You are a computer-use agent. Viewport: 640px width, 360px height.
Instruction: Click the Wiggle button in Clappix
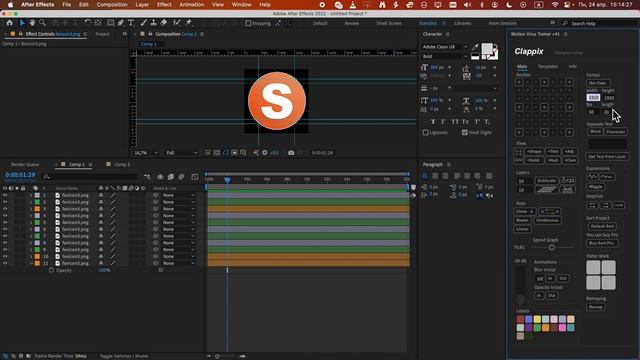596,187
